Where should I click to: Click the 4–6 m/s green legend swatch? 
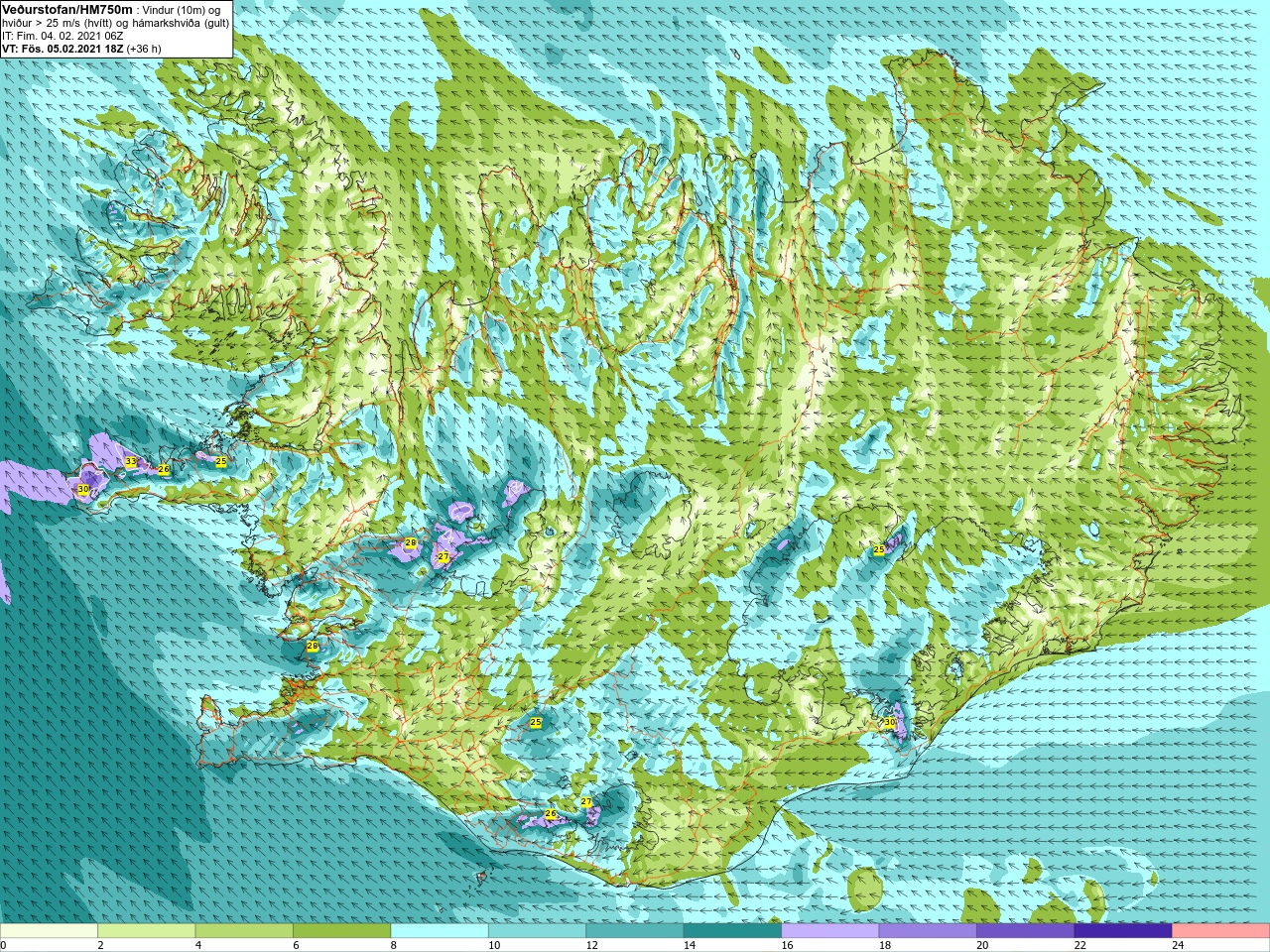click(x=244, y=931)
